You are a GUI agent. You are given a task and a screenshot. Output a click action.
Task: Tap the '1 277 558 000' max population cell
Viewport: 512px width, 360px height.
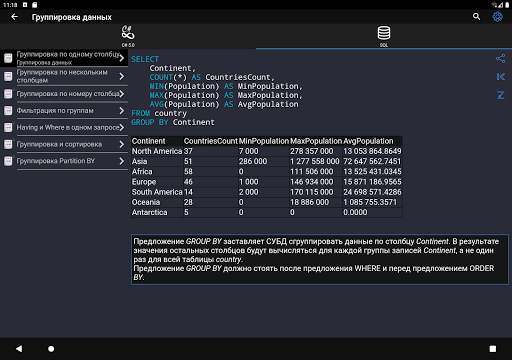pos(315,161)
